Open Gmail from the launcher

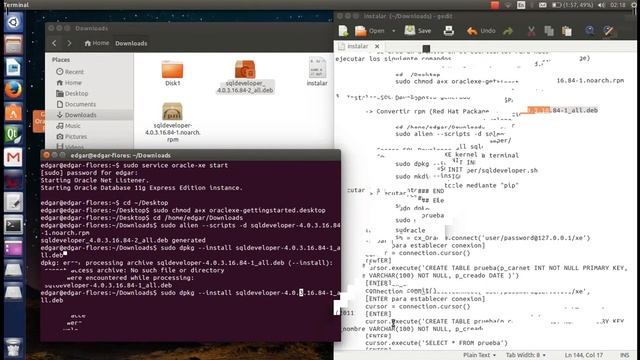pyautogui.click(x=13, y=157)
